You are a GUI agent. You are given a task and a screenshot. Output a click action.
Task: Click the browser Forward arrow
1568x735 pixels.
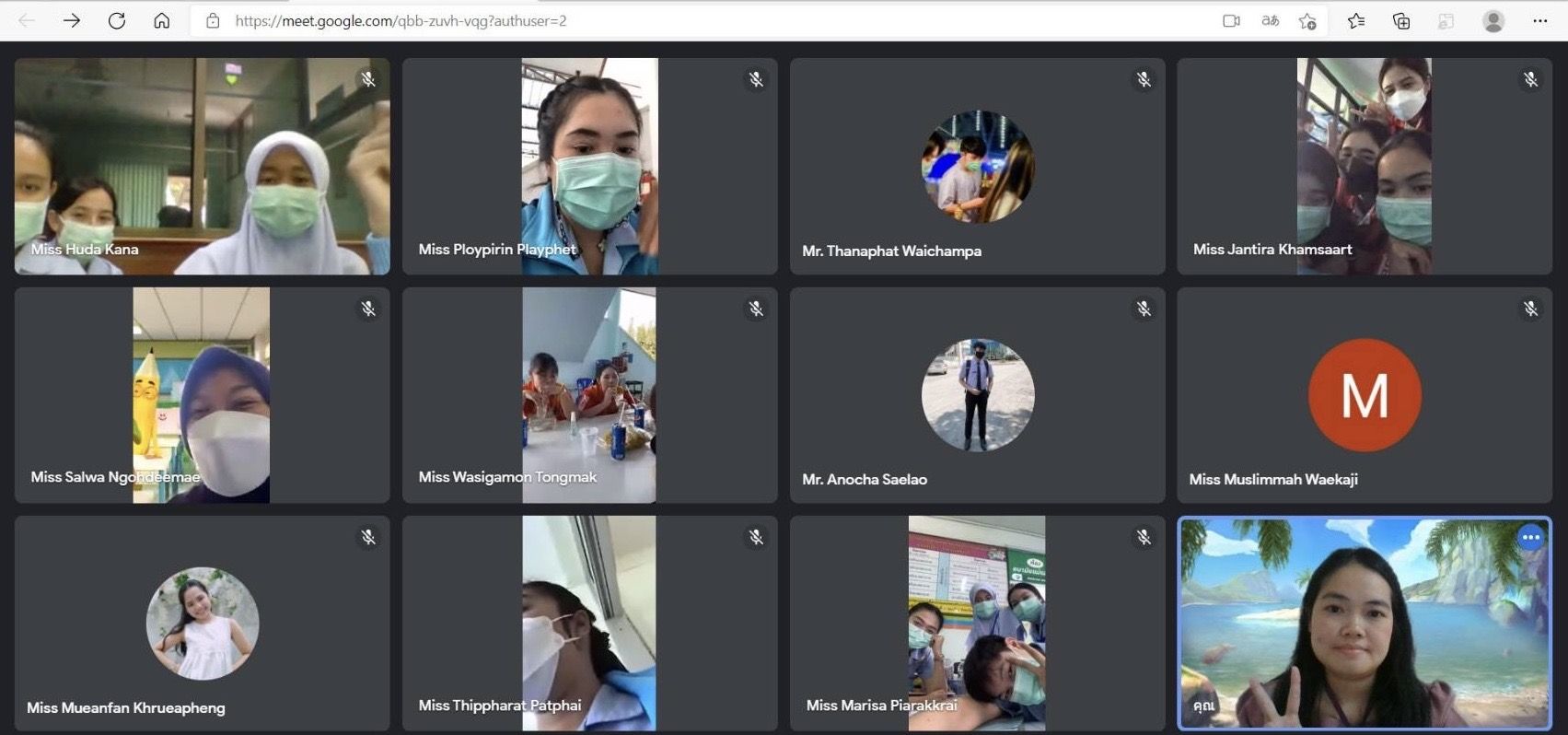(72, 20)
